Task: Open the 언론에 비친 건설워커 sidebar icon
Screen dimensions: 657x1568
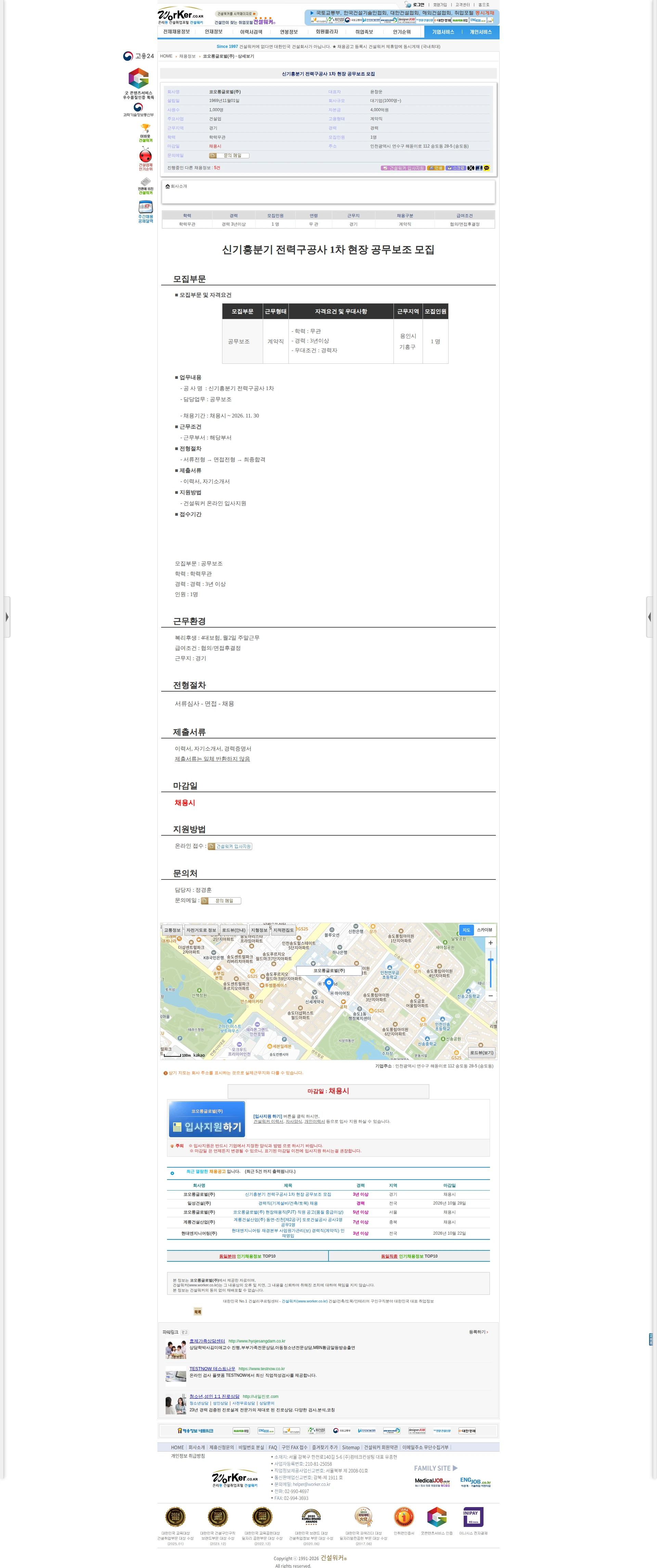Action: point(145,186)
